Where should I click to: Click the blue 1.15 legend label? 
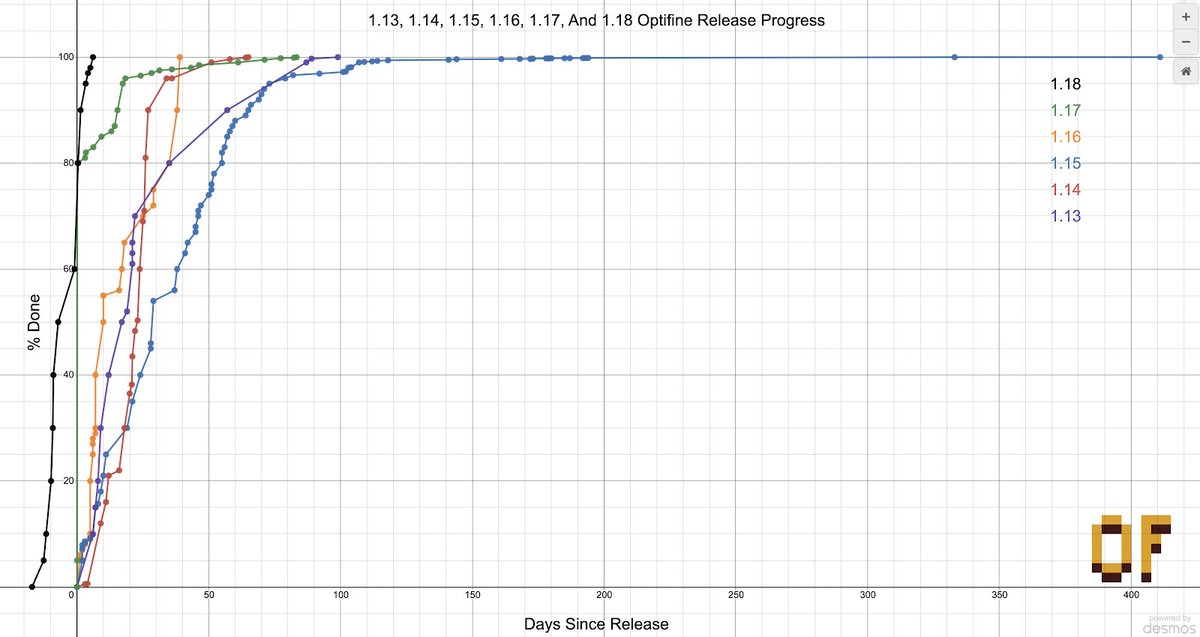(1065, 164)
